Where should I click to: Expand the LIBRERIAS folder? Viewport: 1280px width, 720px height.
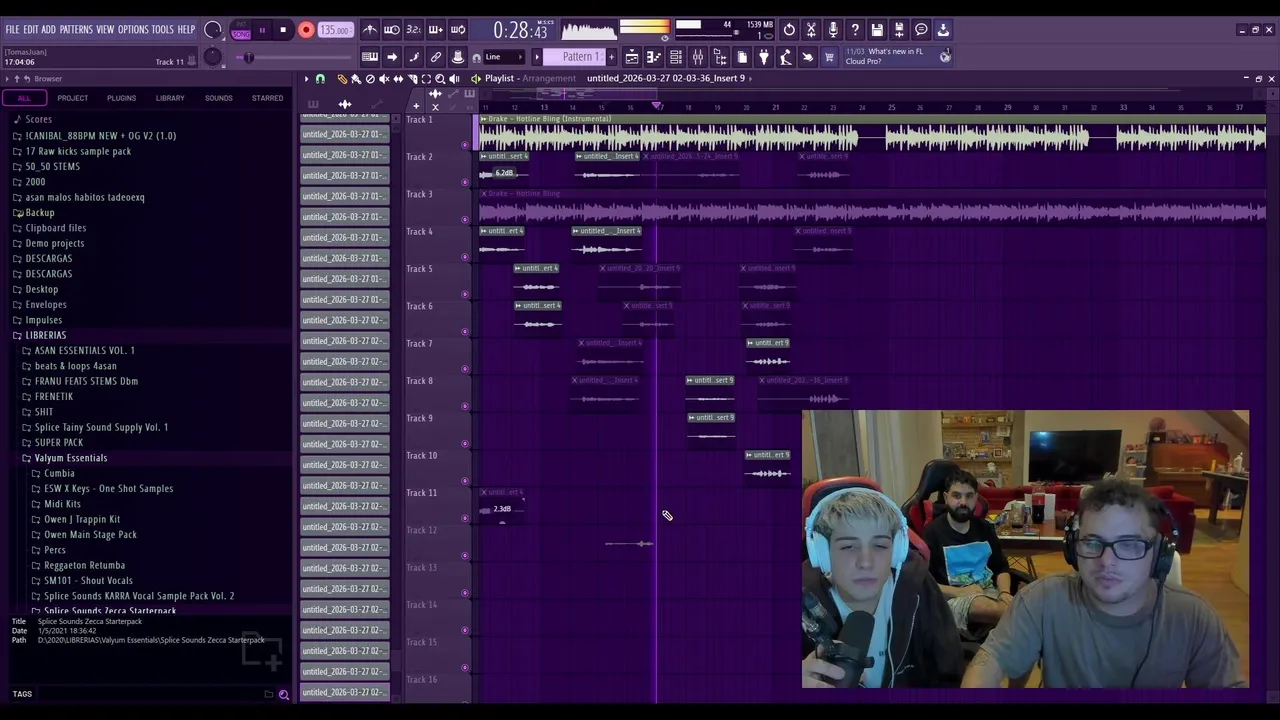(45, 335)
